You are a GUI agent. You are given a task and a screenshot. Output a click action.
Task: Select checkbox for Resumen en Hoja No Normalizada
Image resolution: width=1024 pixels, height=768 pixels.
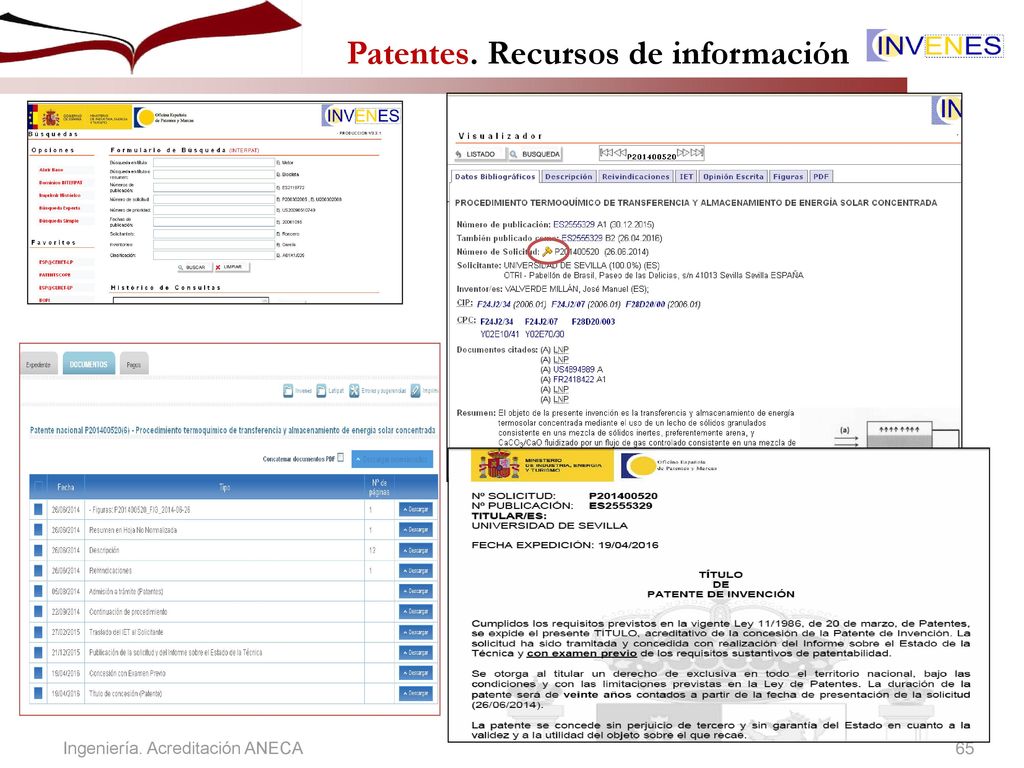(x=38, y=530)
